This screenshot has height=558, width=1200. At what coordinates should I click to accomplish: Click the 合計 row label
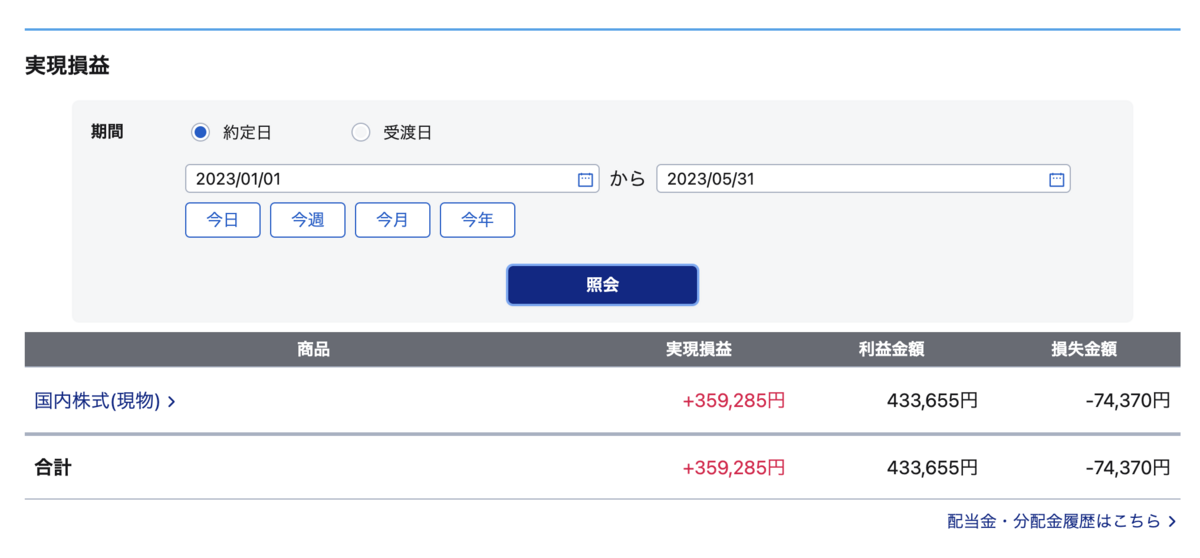(x=53, y=467)
